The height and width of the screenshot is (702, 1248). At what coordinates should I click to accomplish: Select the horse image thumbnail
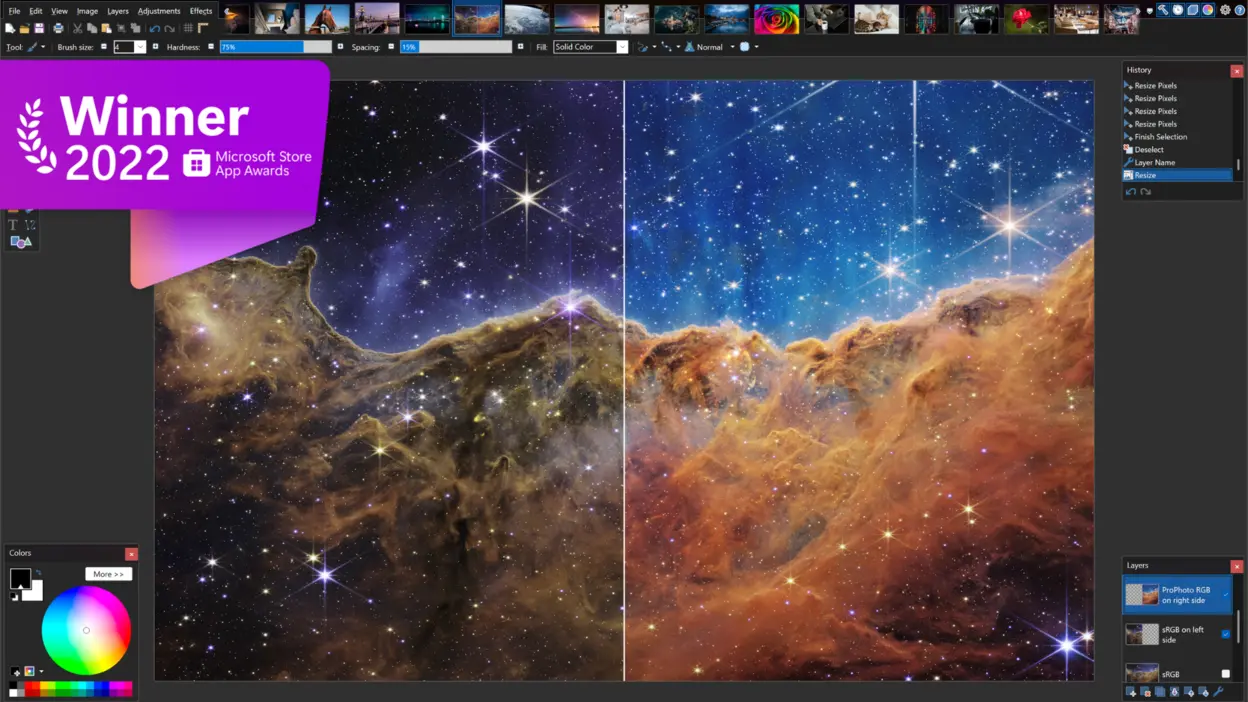[x=326, y=19]
